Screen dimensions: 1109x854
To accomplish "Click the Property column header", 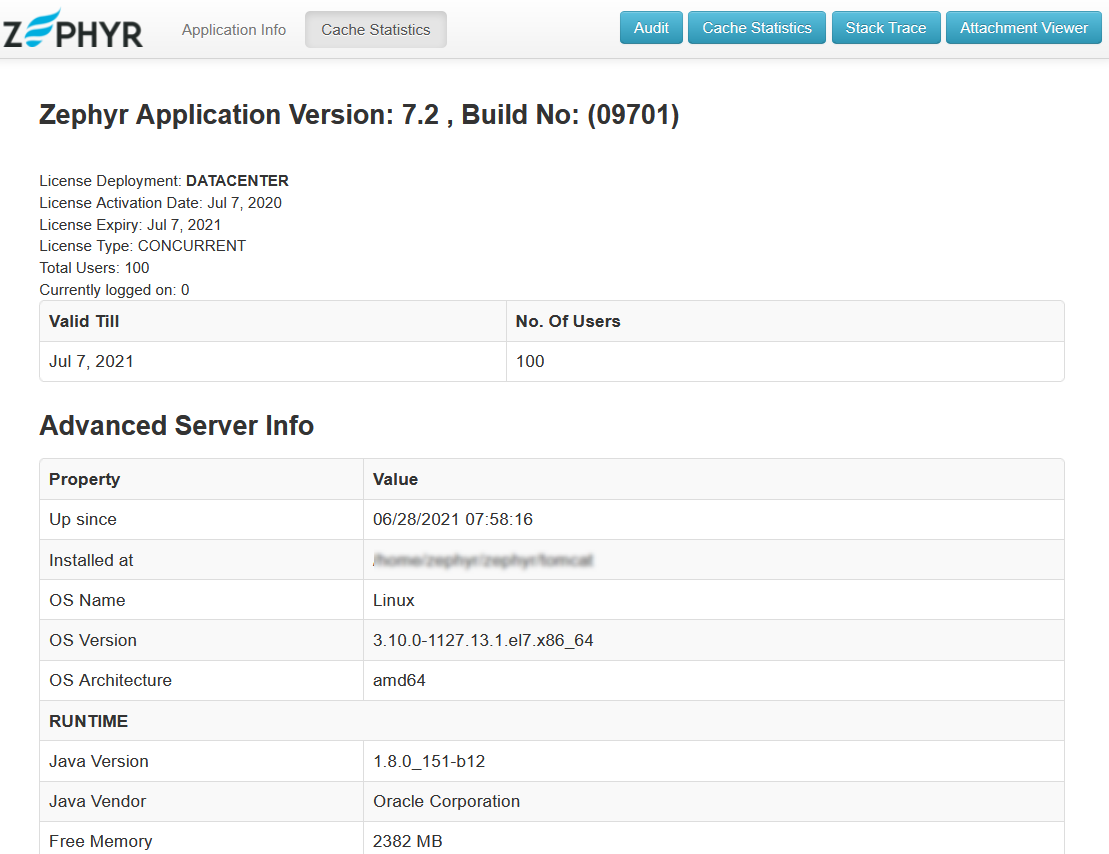I will (84, 479).
